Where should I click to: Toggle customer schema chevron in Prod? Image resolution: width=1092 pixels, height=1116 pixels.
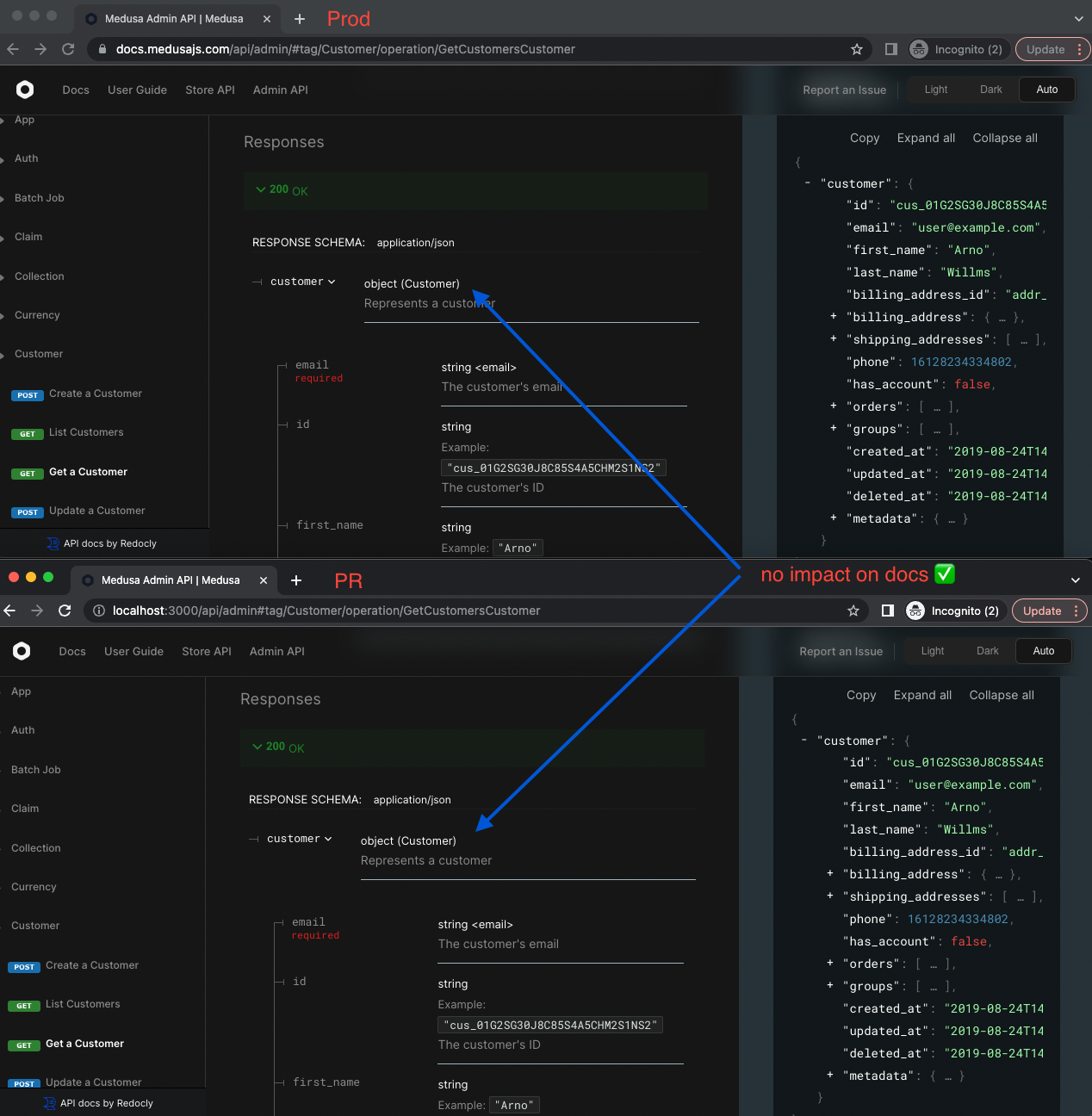coord(332,282)
